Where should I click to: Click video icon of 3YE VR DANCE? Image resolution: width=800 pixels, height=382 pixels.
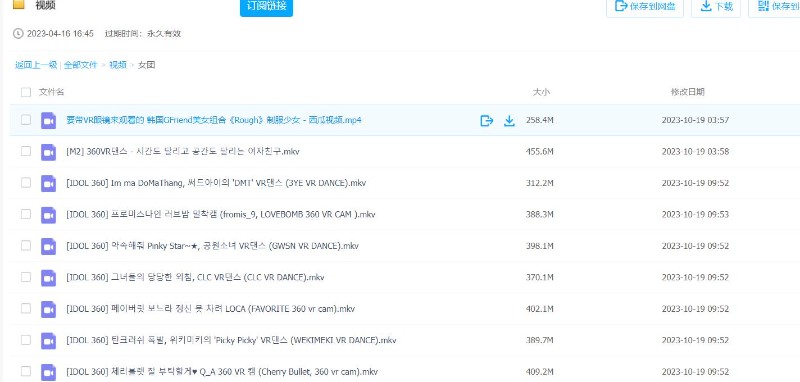click(x=48, y=183)
